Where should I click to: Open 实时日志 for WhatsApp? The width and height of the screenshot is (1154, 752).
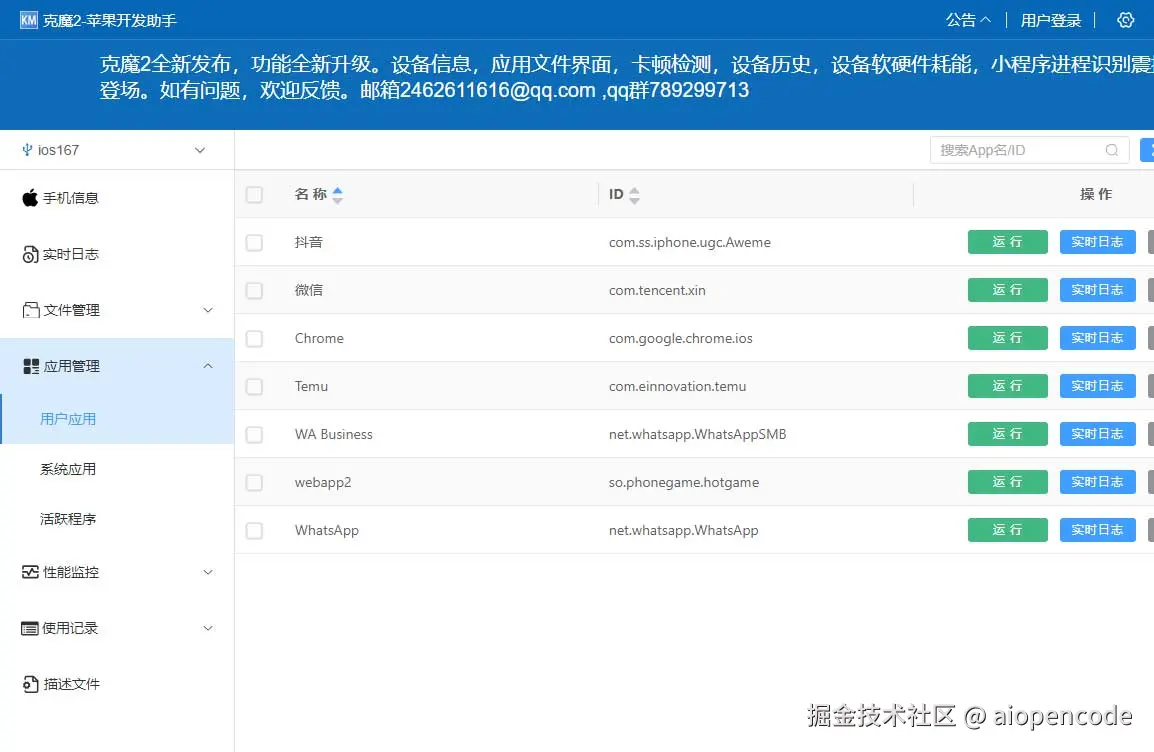[1097, 530]
